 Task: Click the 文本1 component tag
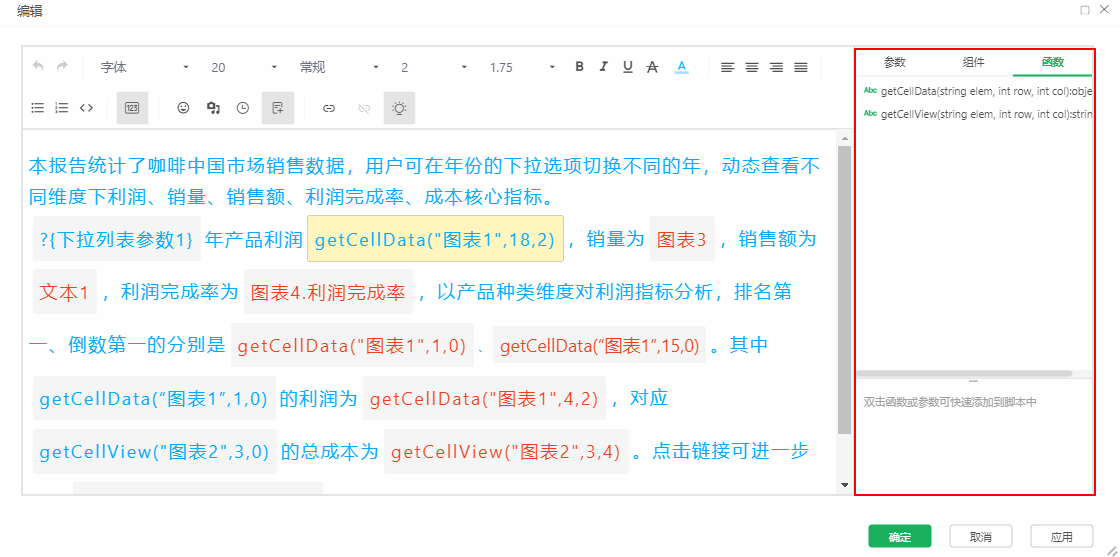pyautogui.click(x=65, y=292)
